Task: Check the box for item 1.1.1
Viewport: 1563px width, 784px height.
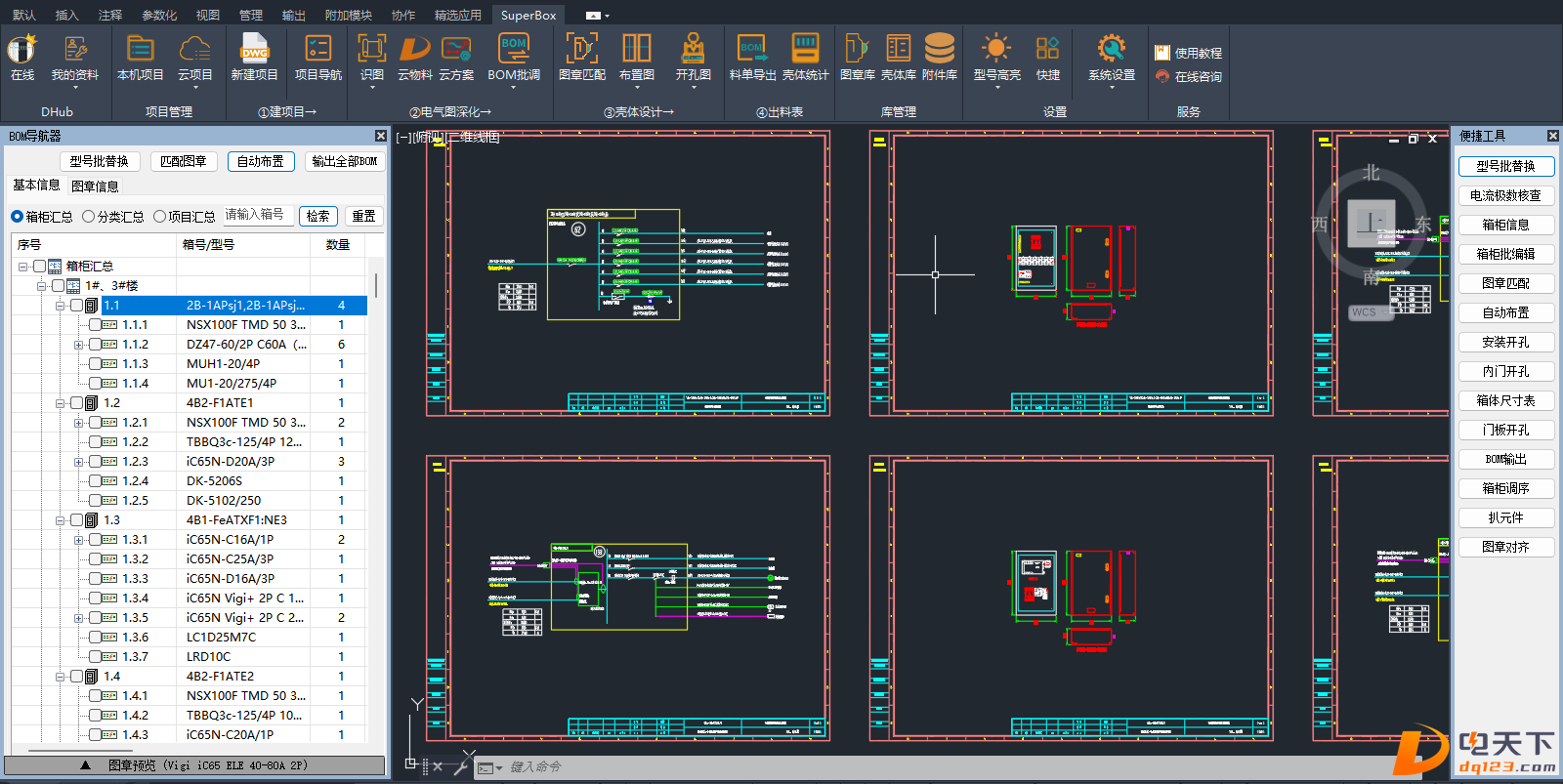Action: [95, 325]
